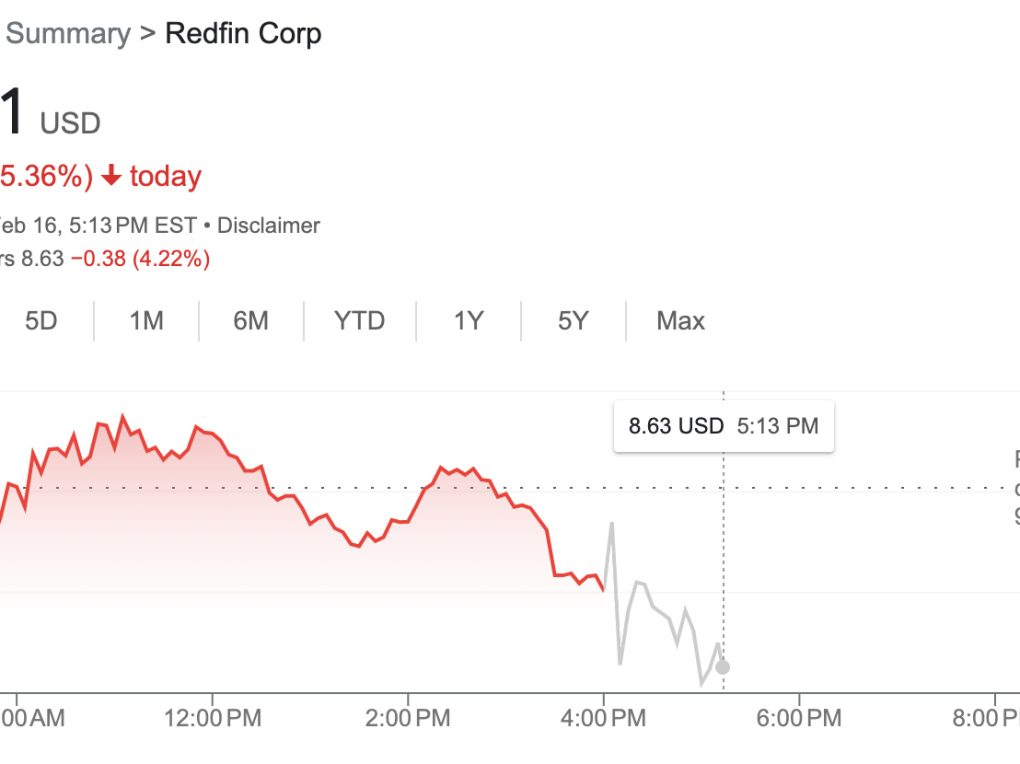Screen dimensions: 1020x764
Task: Switch chart to the 5D range
Action: (41, 321)
